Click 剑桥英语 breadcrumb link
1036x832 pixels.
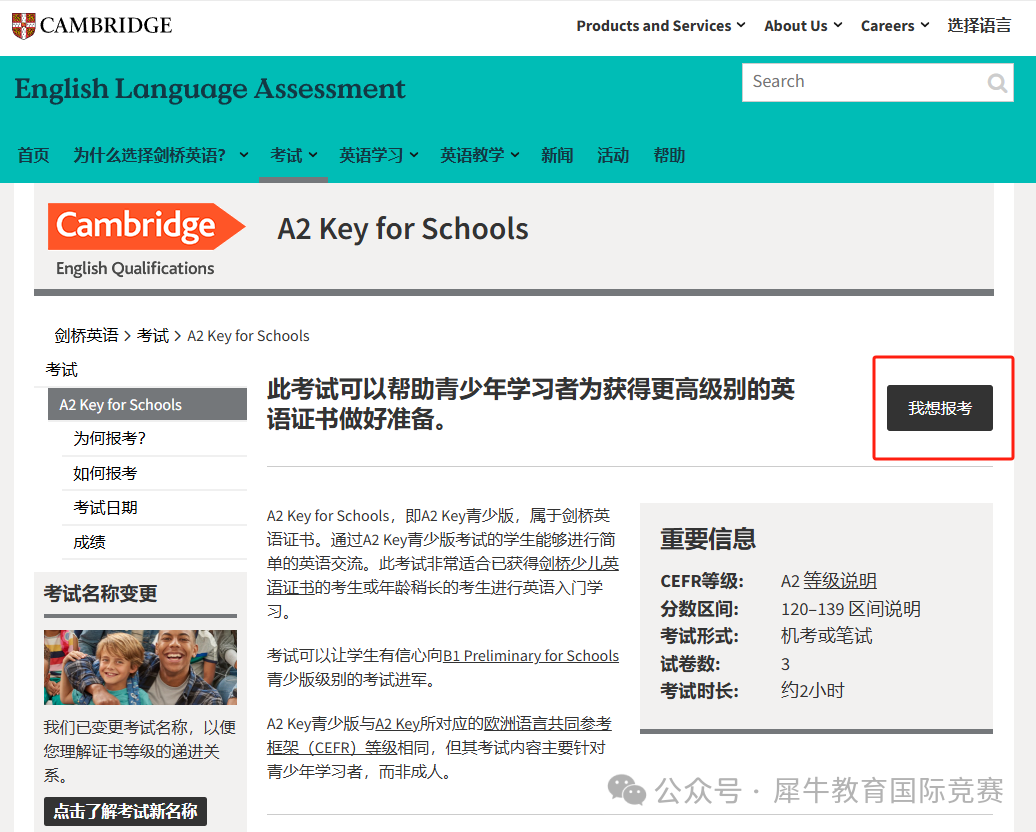coord(87,336)
